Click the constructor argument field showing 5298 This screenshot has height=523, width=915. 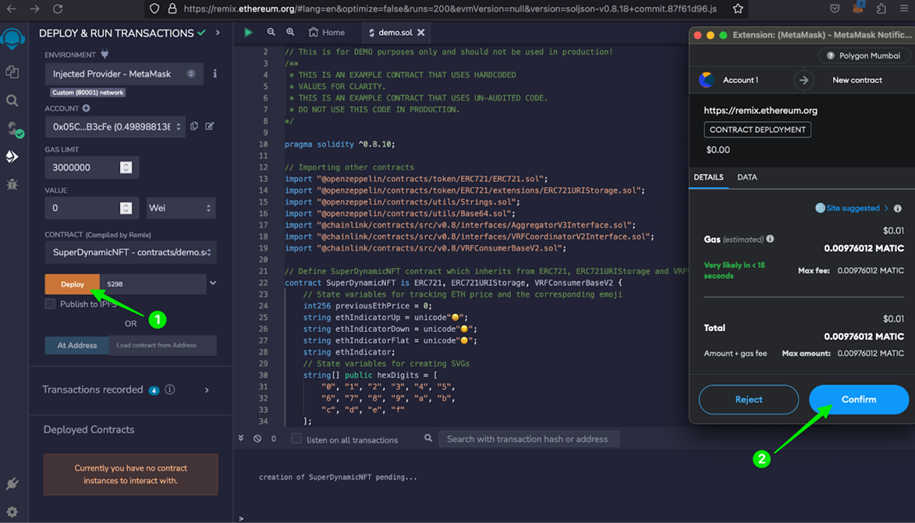point(153,284)
